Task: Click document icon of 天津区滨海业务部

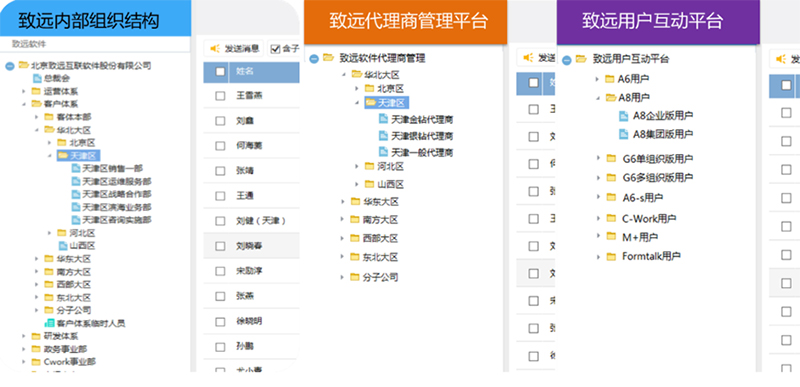Action: [76, 207]
